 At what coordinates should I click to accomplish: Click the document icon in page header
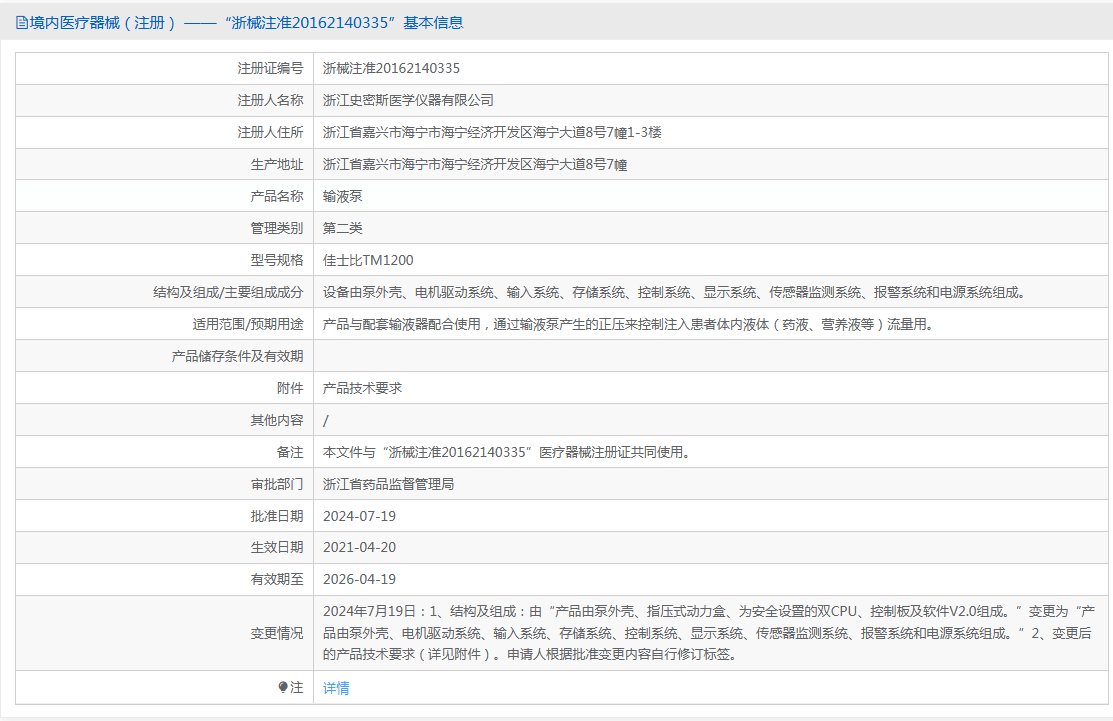(x=22, y=23)
